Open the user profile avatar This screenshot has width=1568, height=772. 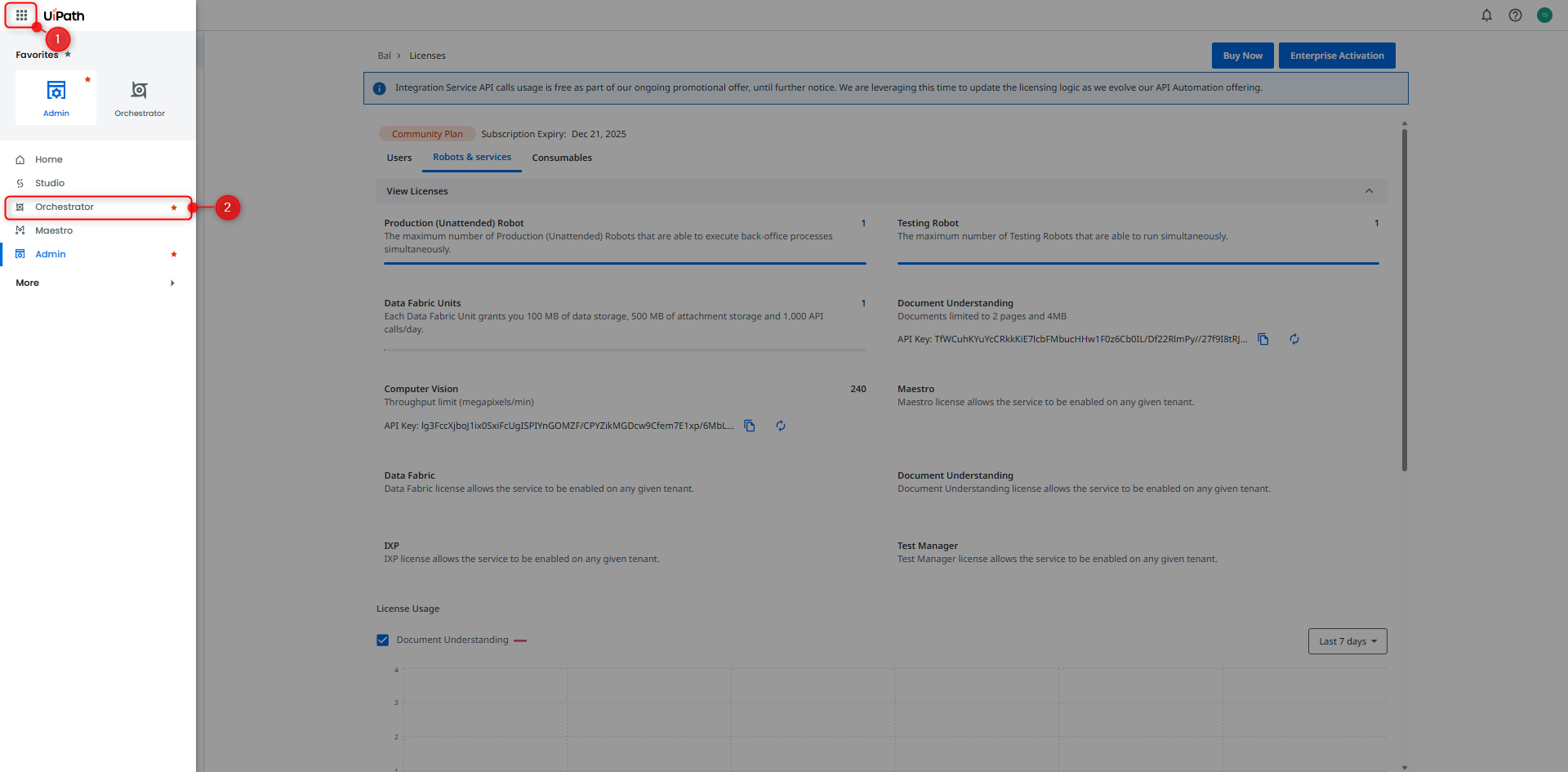tap(1544, 16)
